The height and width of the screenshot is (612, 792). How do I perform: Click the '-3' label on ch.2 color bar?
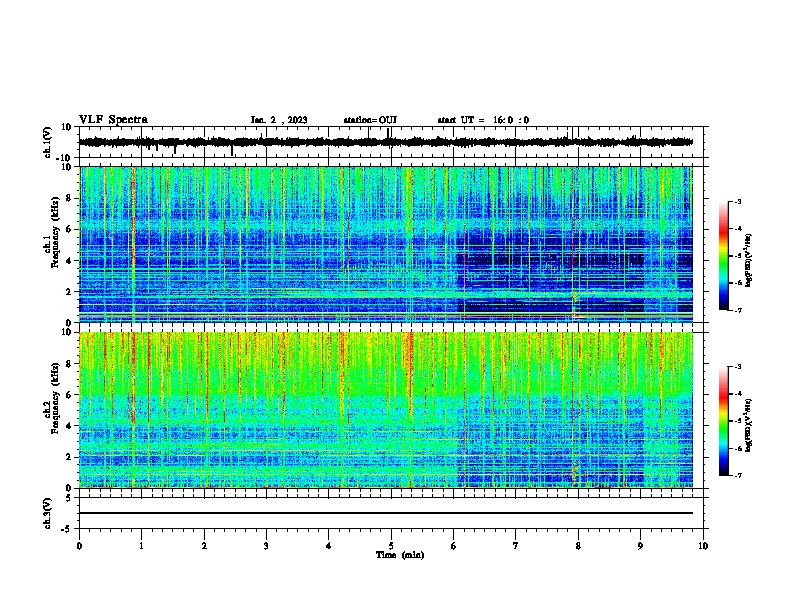pyautogui.click(x=738, y=367)
